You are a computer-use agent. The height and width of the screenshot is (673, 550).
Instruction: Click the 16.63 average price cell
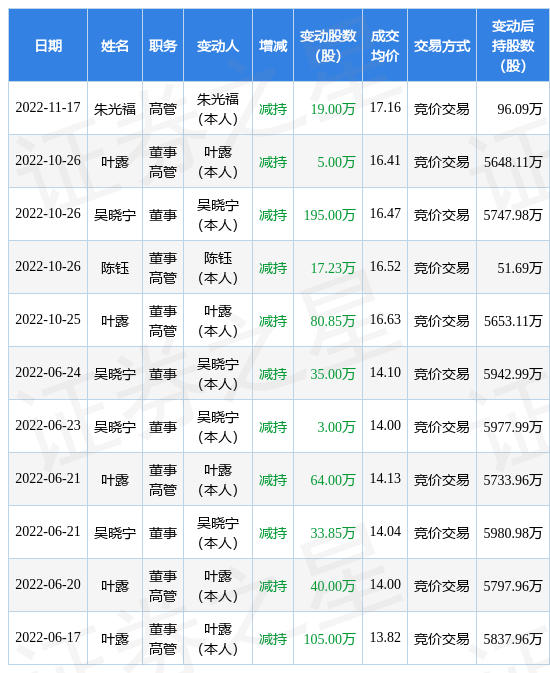(x=385, y=320)
